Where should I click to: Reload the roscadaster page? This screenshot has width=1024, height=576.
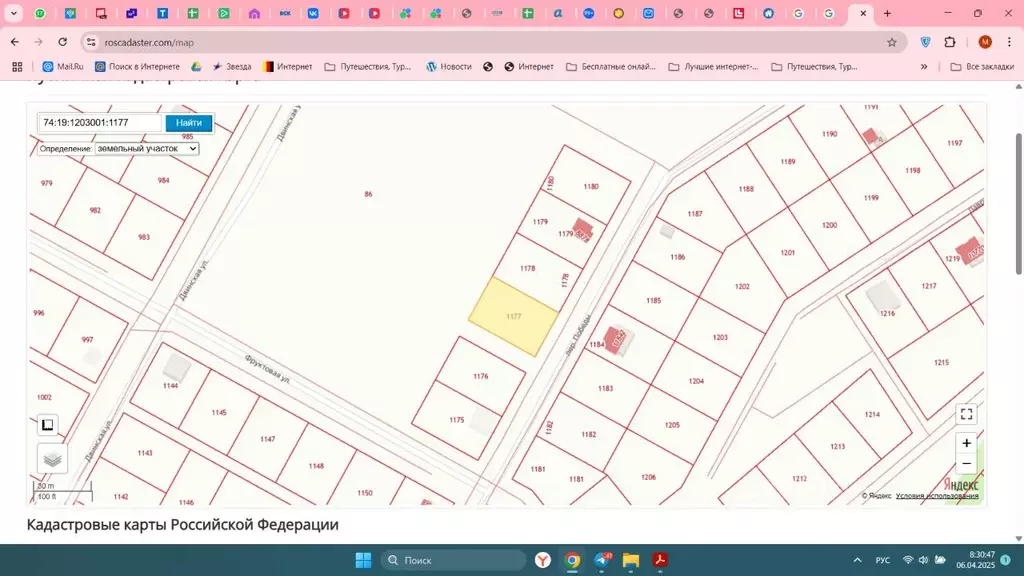(63, 42)
